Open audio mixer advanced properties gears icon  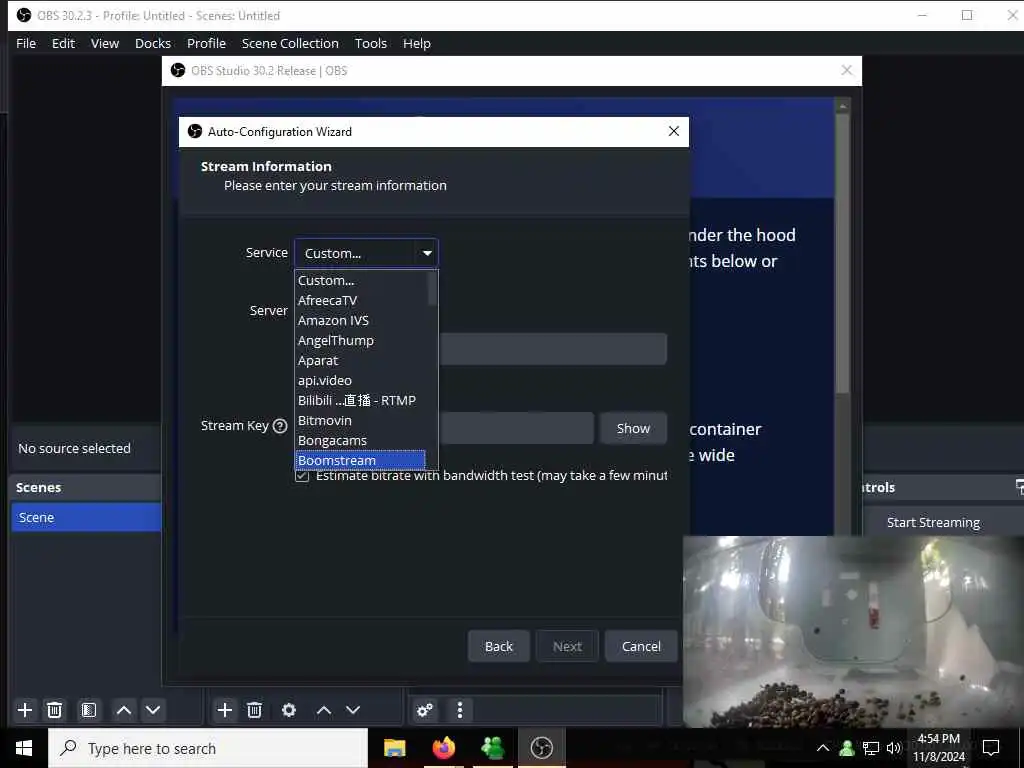(x=425, y=710)
